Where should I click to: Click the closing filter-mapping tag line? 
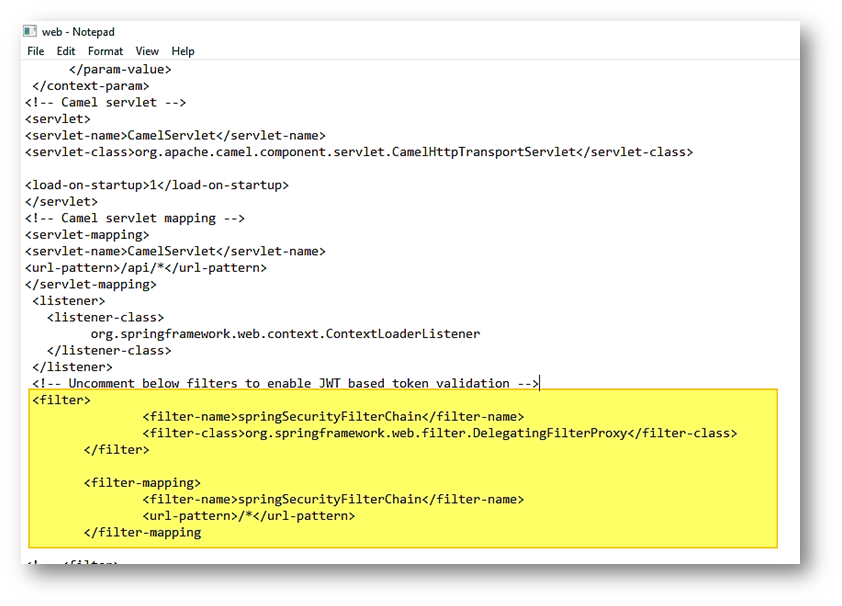142,532
